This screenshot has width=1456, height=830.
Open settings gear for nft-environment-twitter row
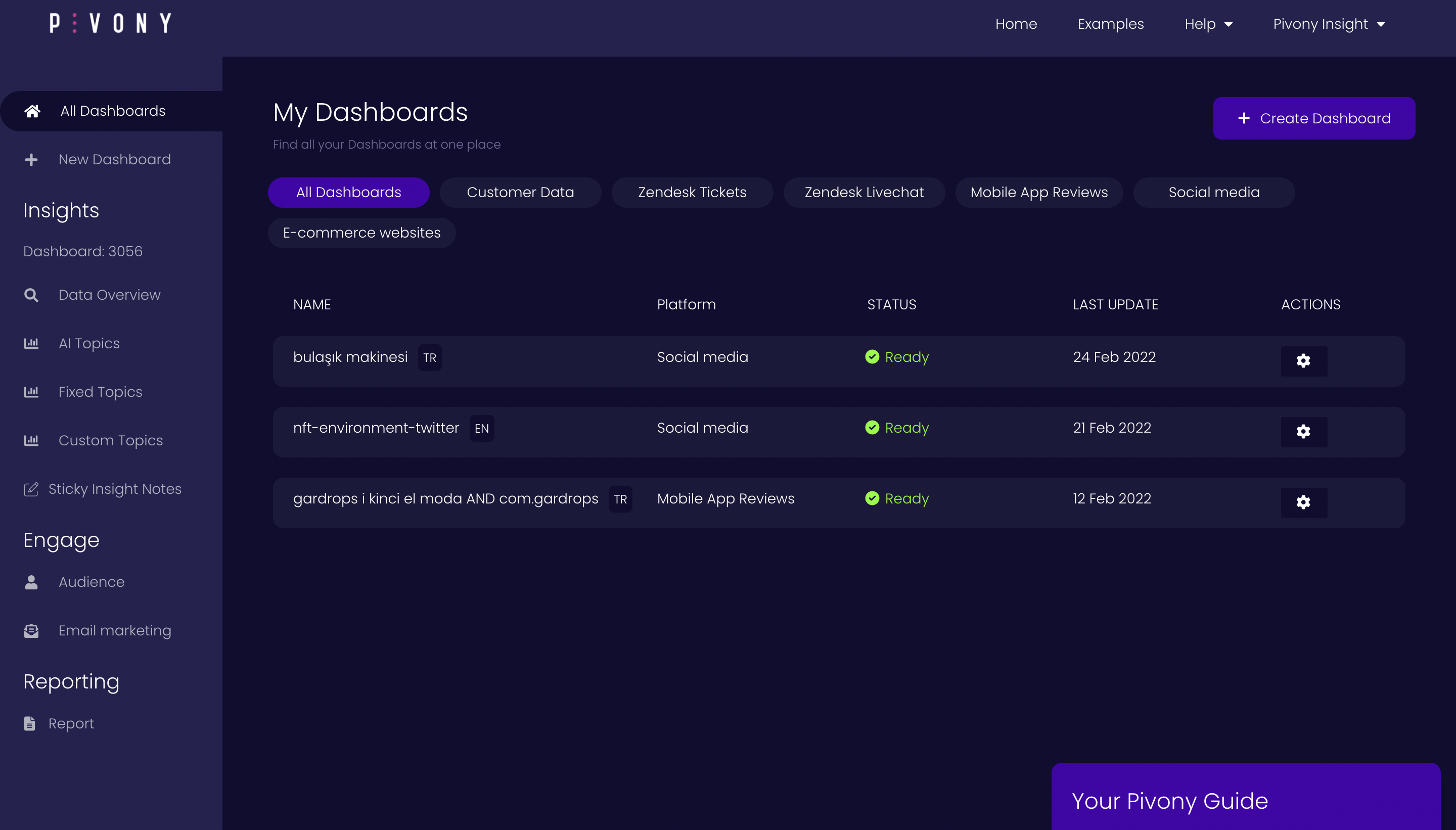click(1303, 432)
